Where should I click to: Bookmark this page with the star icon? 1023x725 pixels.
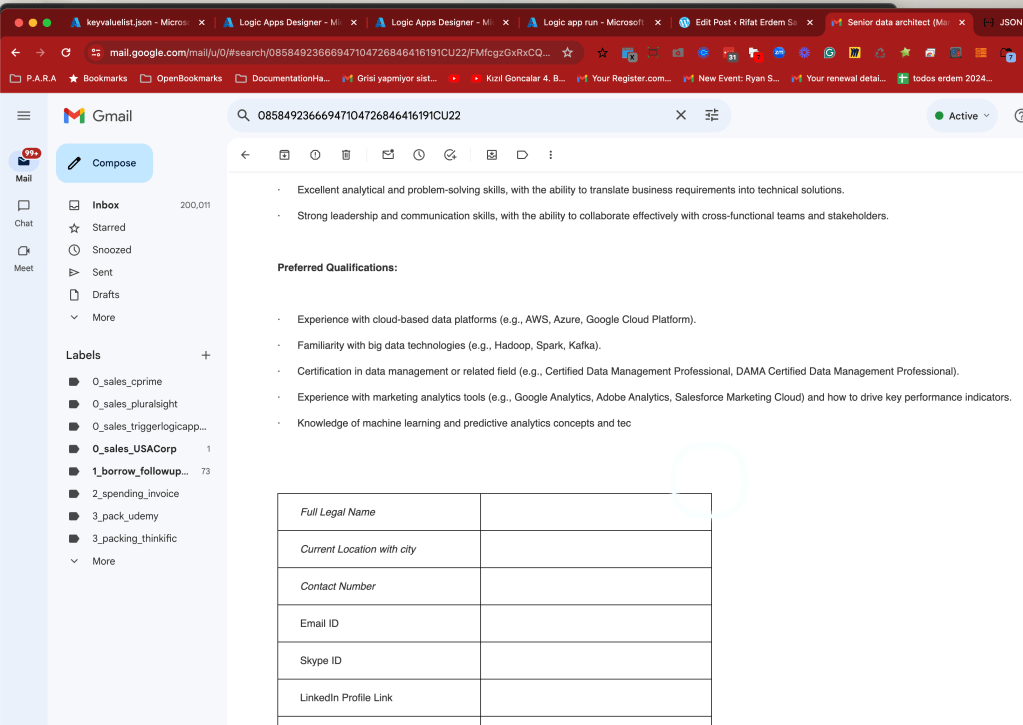[x=568, y=52]
